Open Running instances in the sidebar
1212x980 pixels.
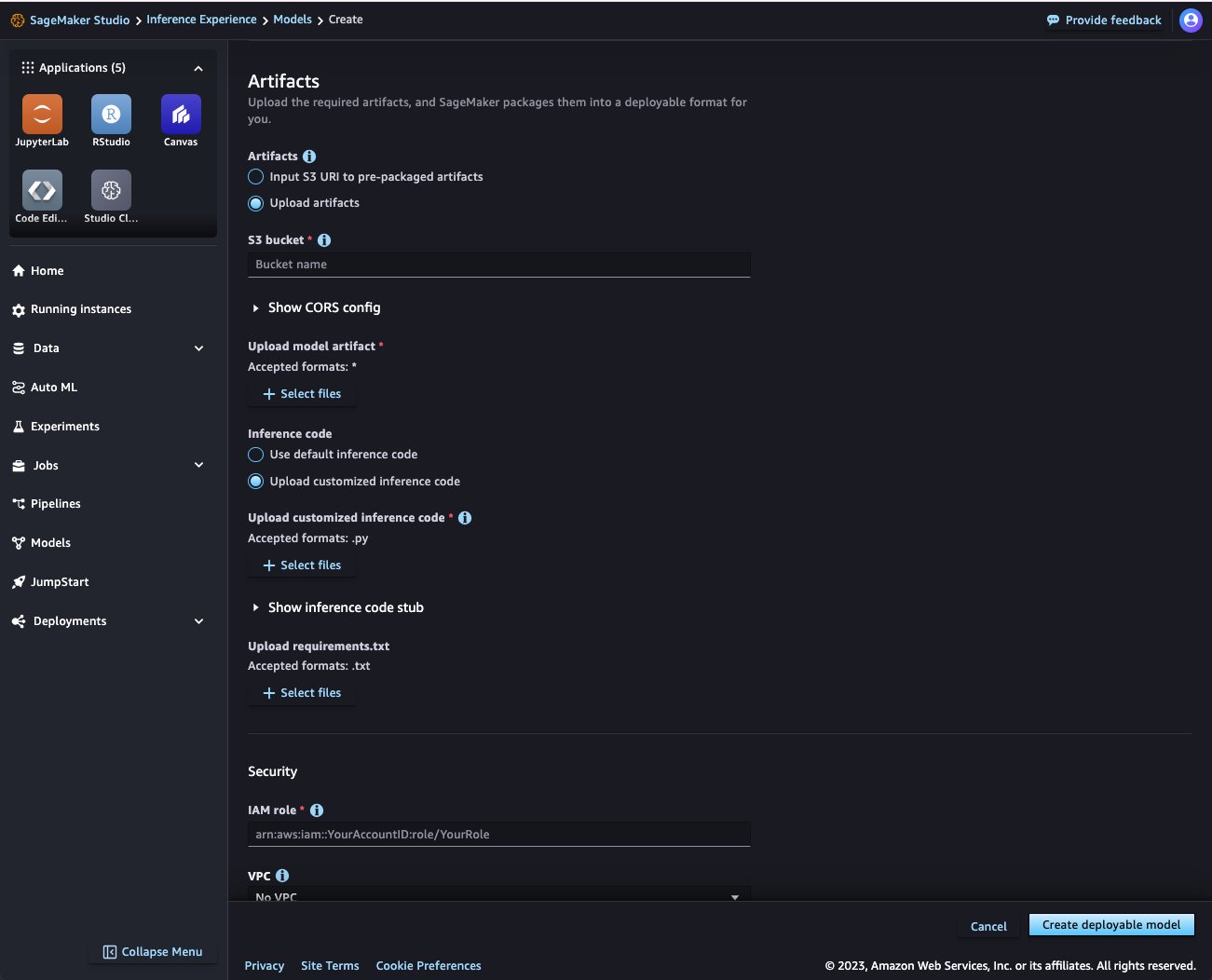72,309
